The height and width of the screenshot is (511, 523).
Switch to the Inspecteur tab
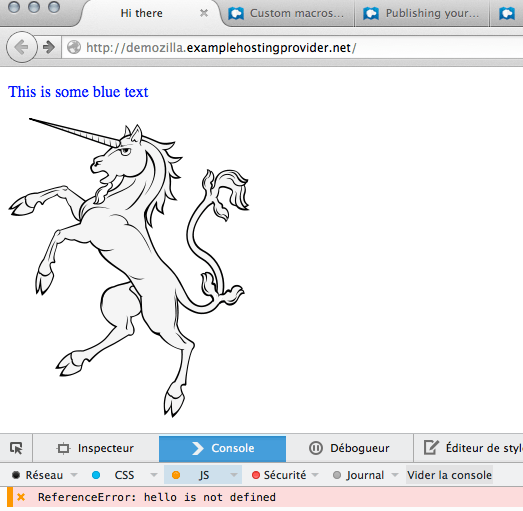(96, 448)
